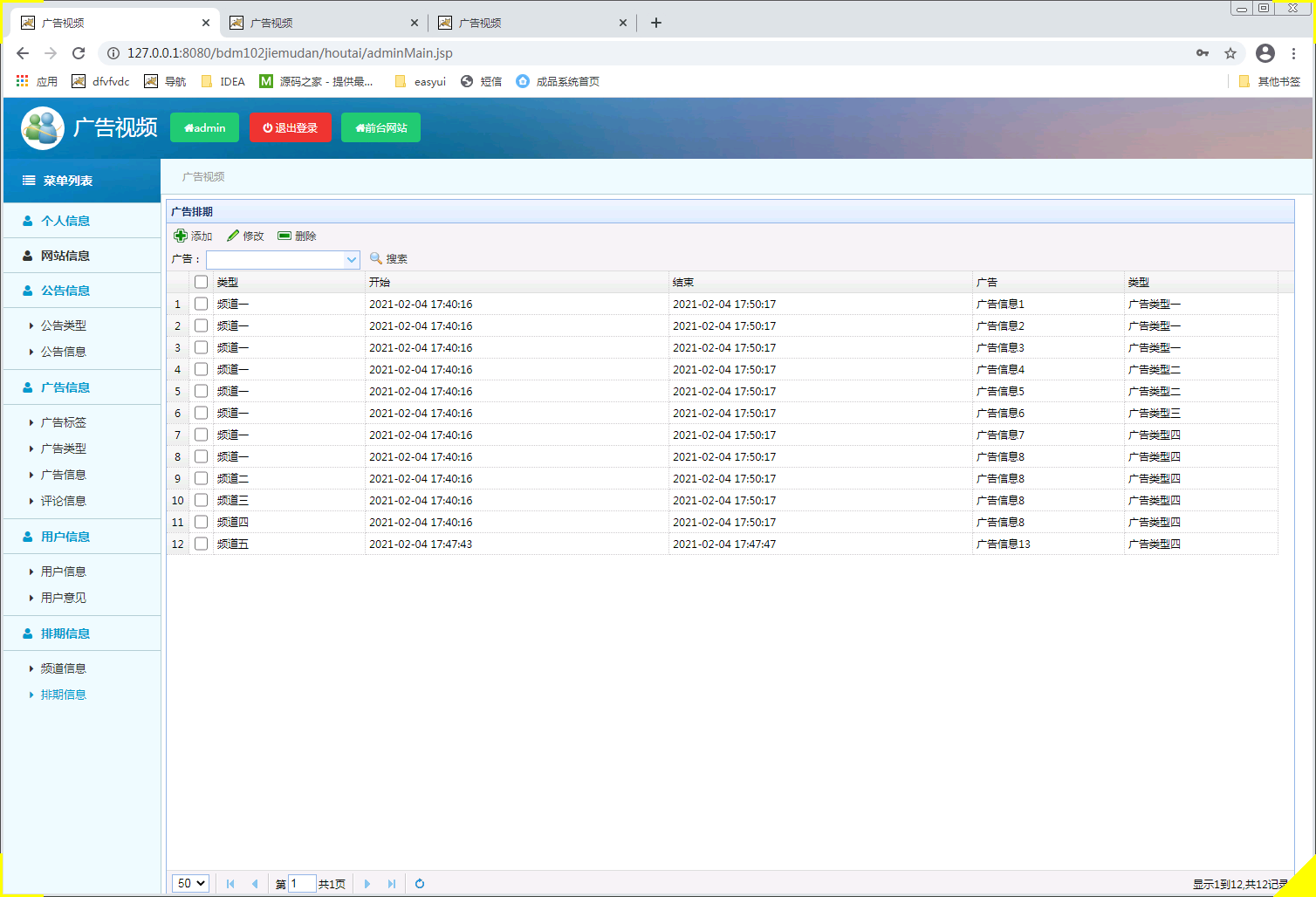Click browser back arrow
Image resolution: width=1316 pixels, height=897 pixels.
pyautogui.click(x=23, y=53)
